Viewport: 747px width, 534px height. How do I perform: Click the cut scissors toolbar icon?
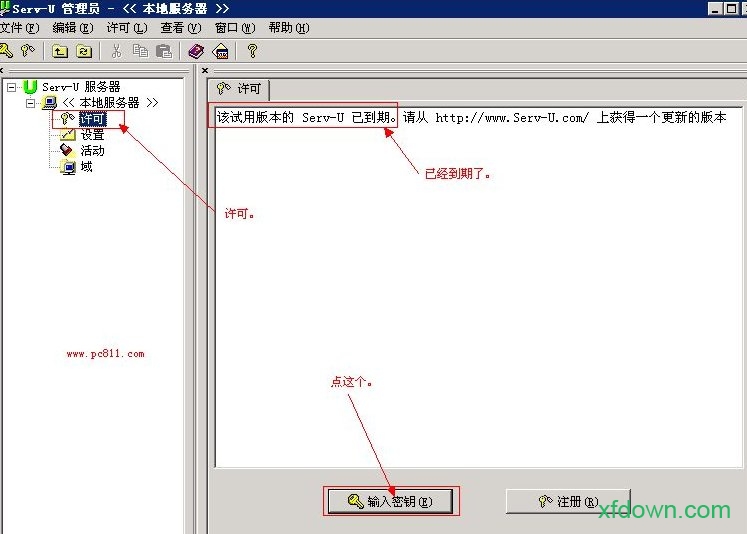click(116, 51)
